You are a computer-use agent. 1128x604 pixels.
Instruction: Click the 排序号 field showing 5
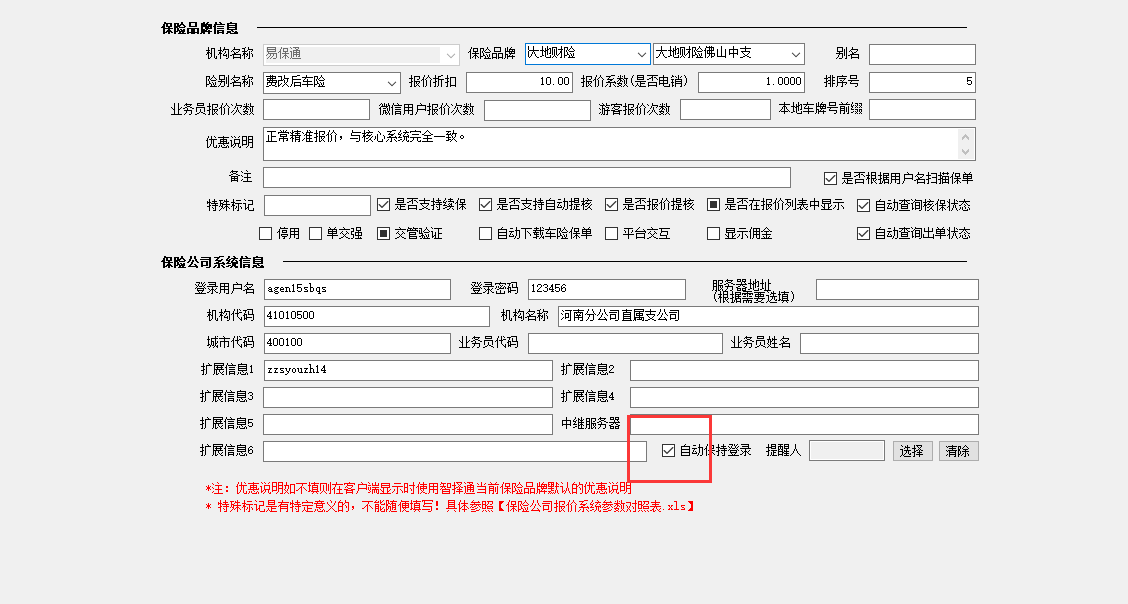click(922, 82)
